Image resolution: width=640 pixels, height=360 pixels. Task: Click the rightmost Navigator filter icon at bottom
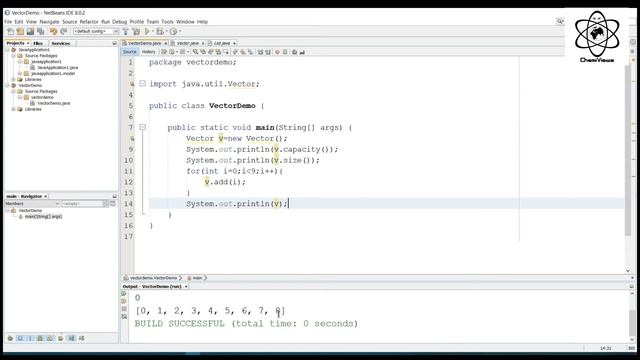[x=81, y=338]
